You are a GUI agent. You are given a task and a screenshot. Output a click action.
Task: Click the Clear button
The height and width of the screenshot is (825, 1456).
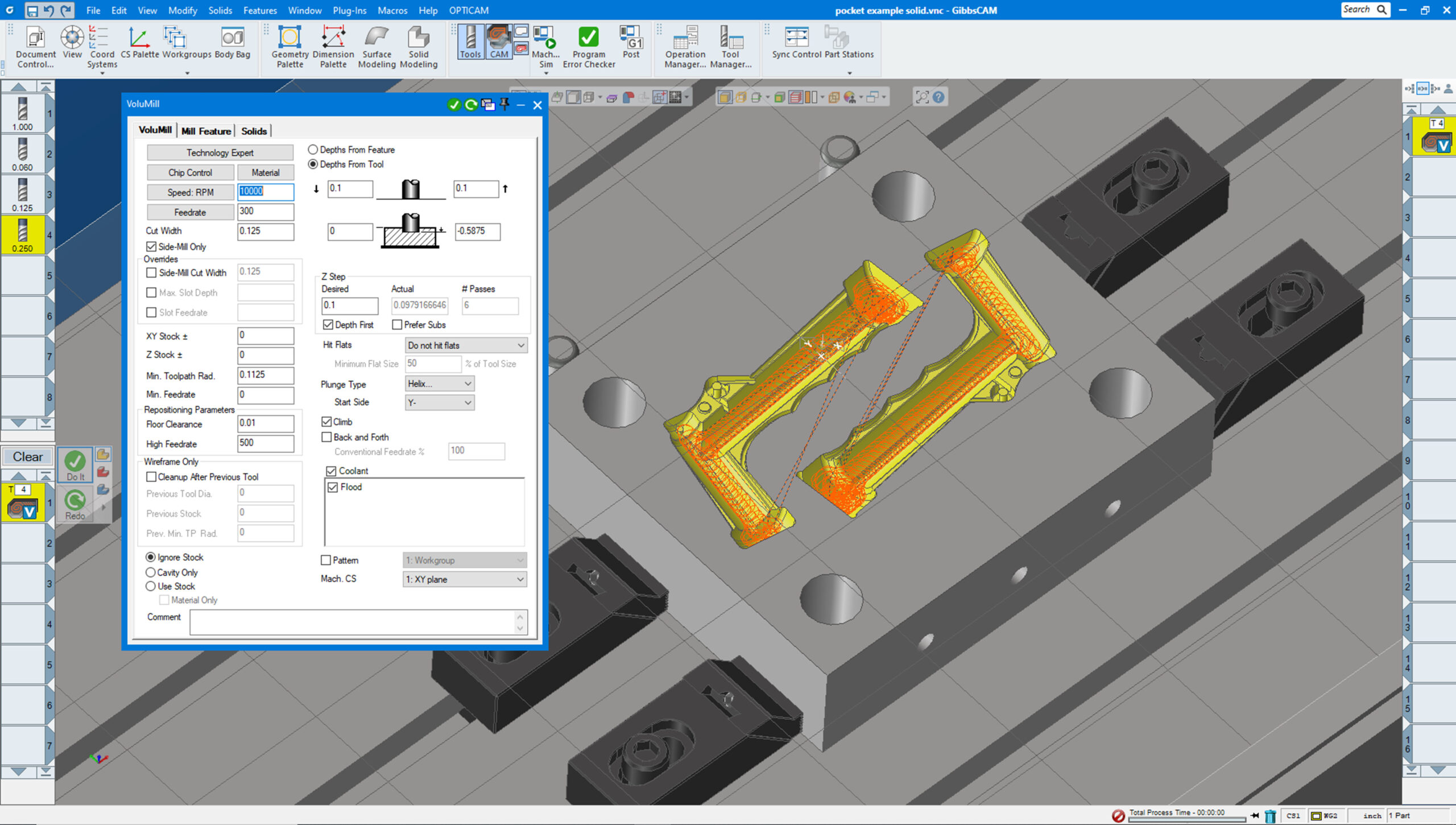[27, 456]
